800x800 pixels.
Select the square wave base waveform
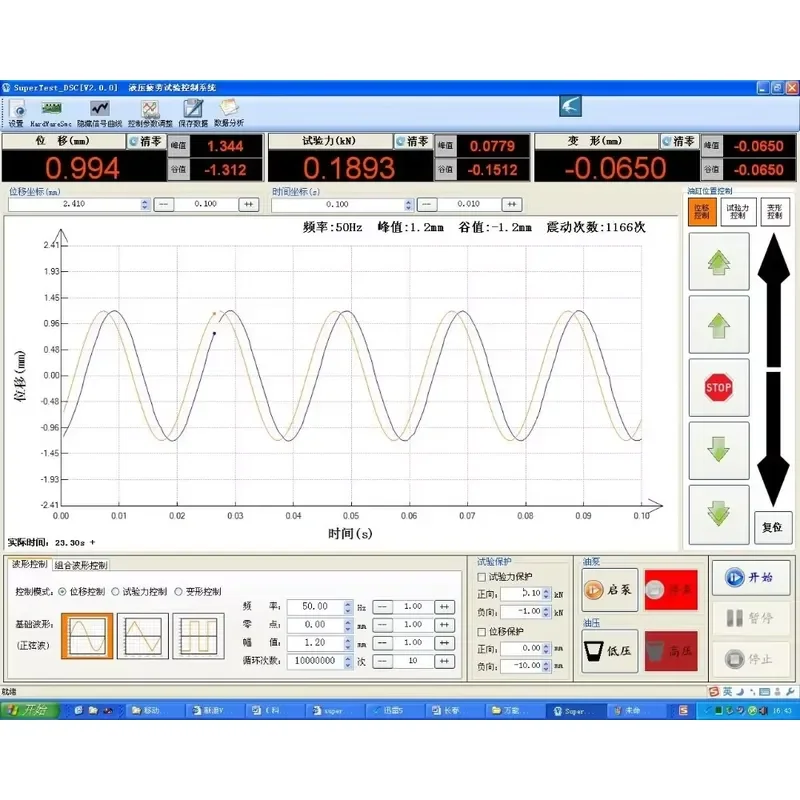click(198, 636)
